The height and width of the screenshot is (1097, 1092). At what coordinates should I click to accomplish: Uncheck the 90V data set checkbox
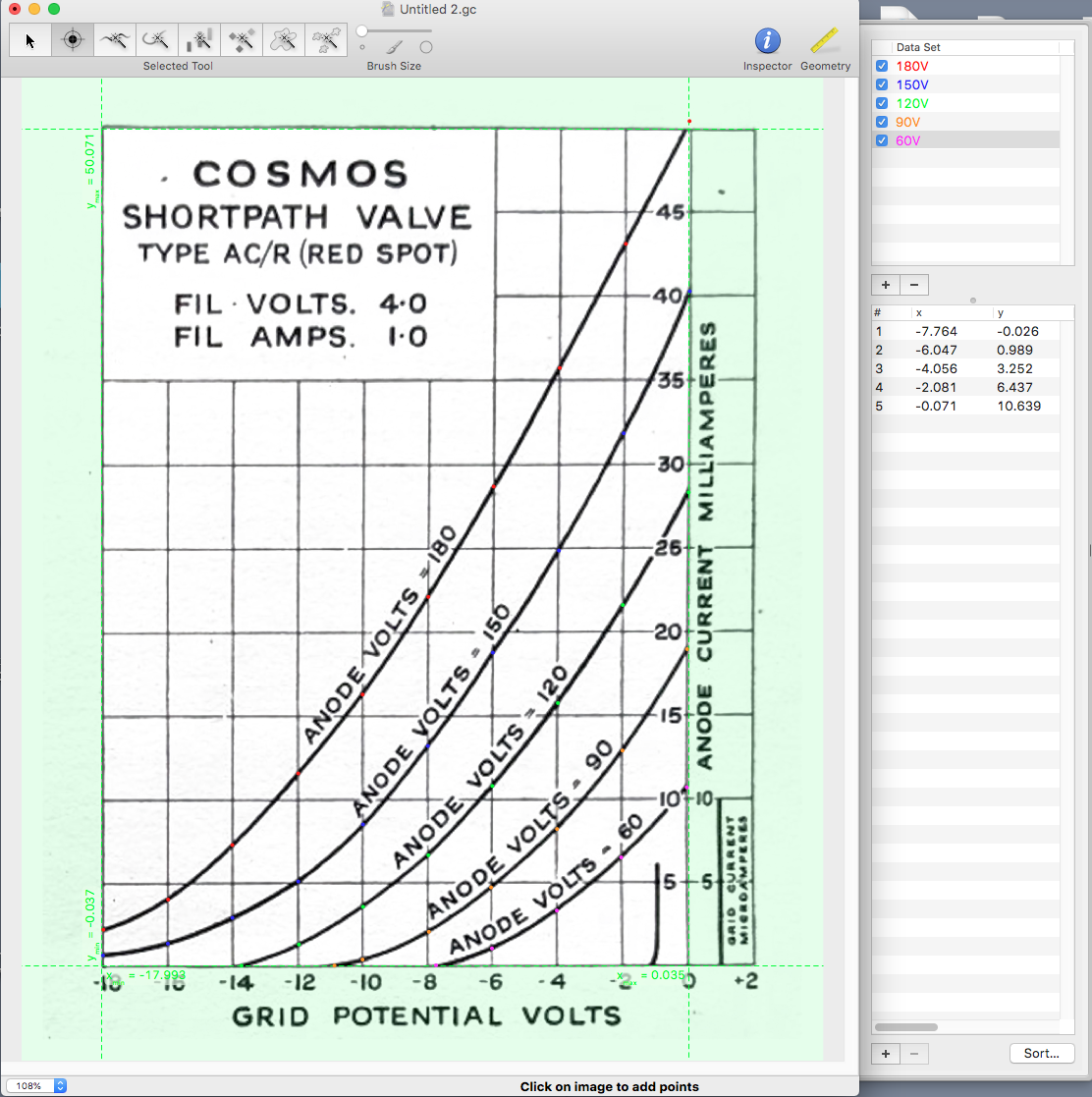click(882, 122)
